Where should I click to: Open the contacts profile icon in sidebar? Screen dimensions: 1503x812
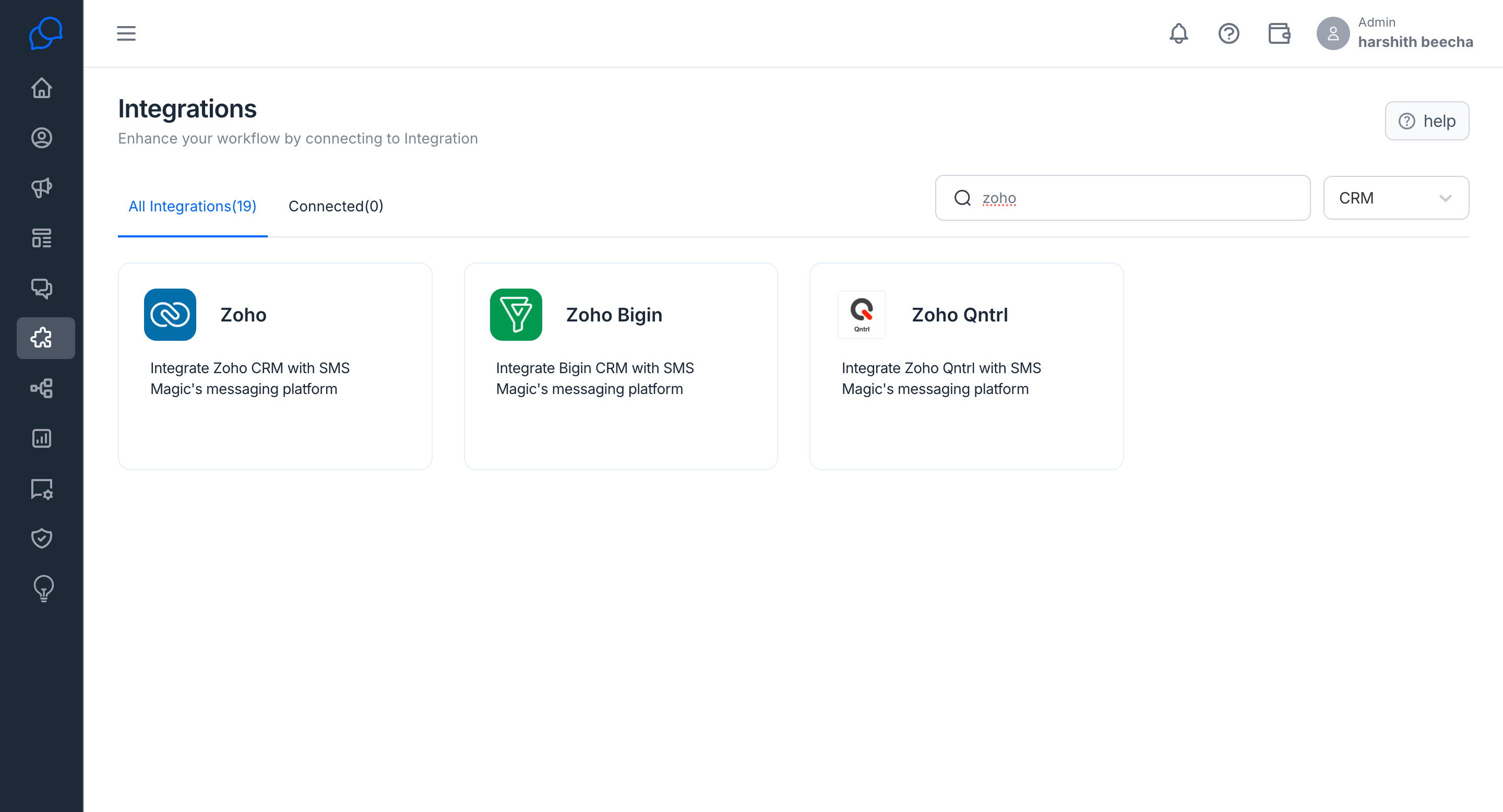tap(41, 138)
